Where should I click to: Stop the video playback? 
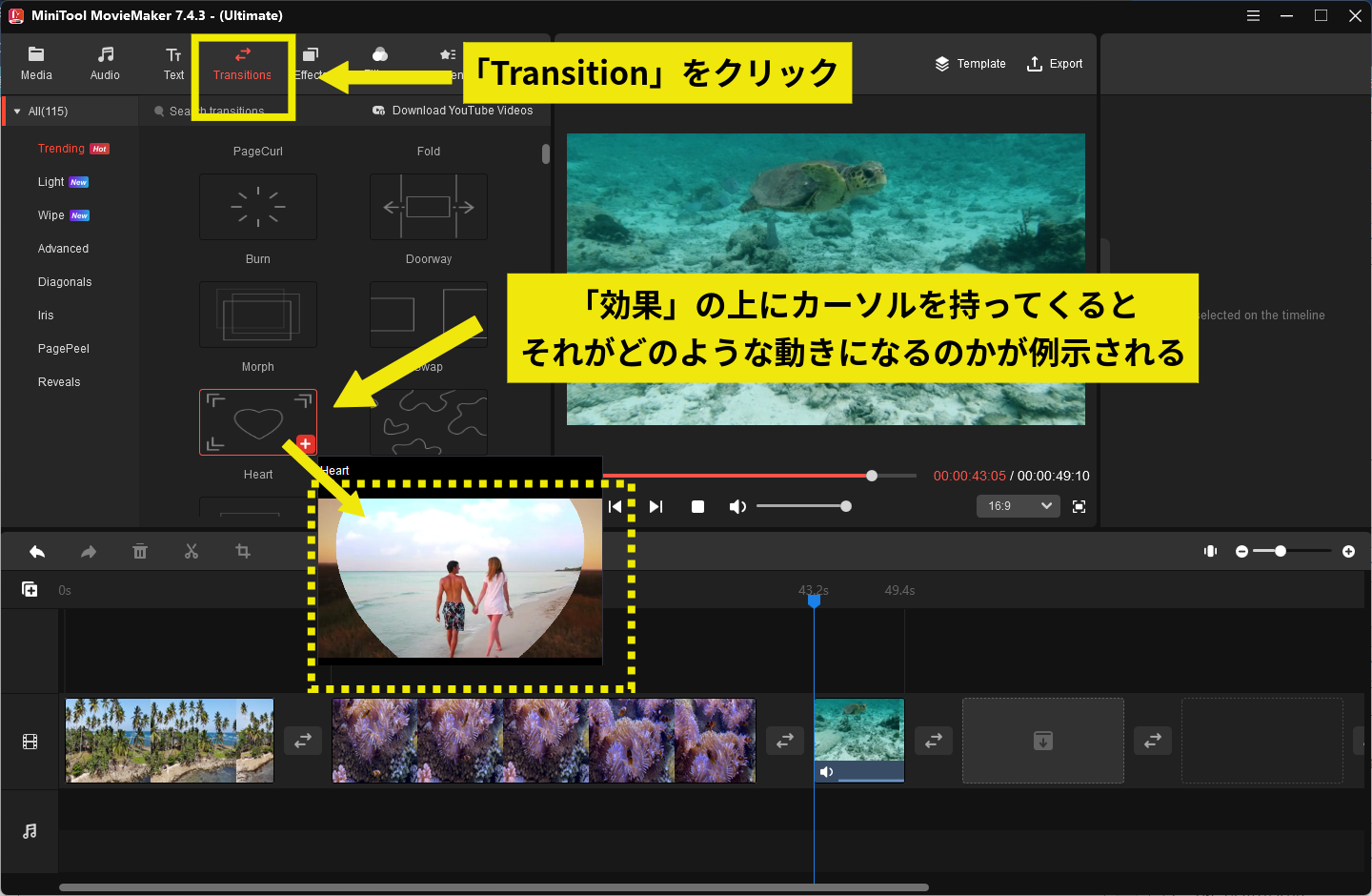(x=697, y=506)
